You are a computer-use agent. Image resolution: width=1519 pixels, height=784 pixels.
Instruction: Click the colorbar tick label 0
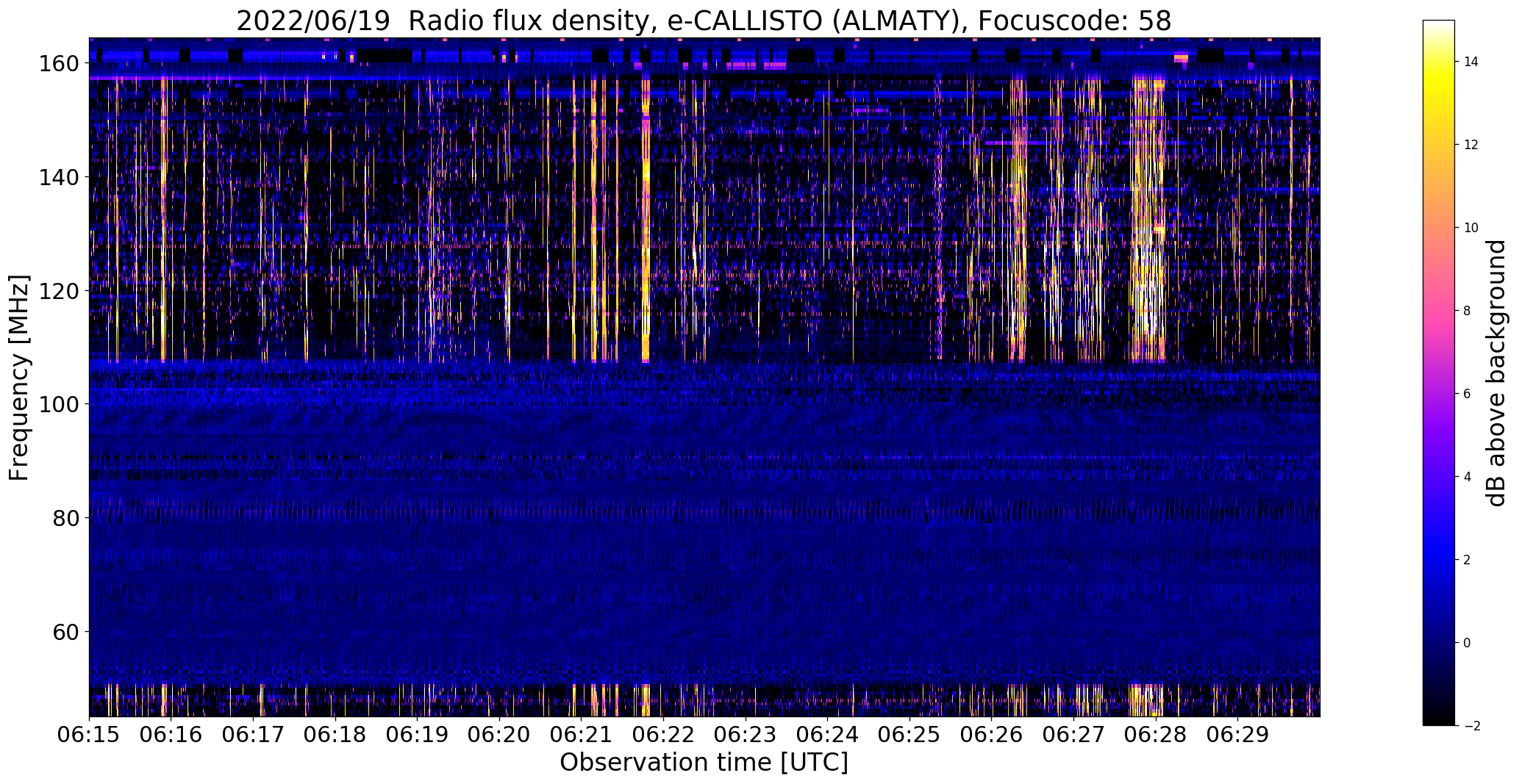(1468, 643)
